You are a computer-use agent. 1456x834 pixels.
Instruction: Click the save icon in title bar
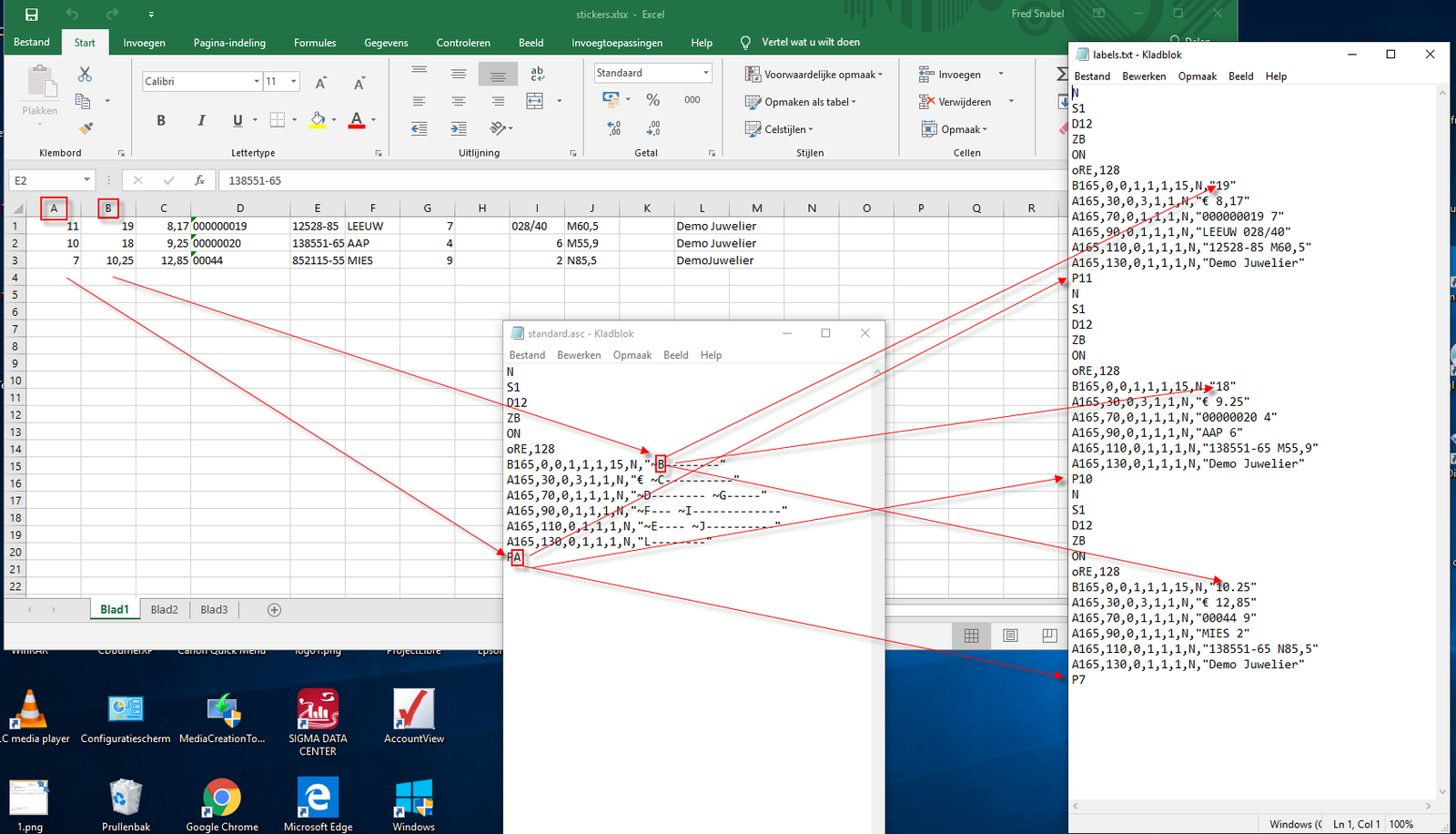click(x=31, y=15)
